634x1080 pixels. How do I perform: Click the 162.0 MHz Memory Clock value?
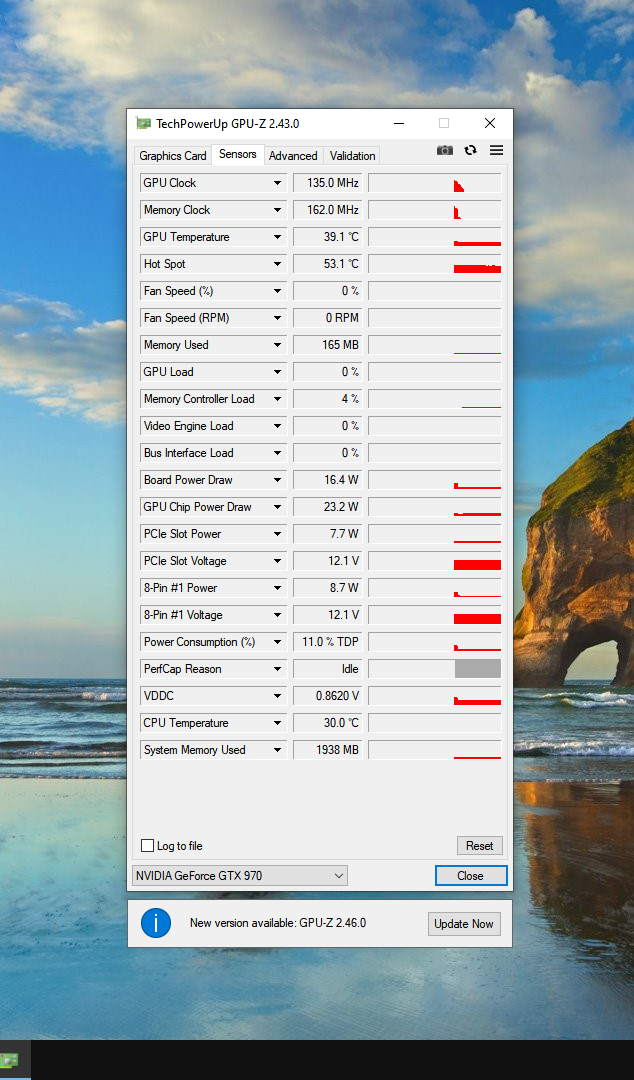click(327, 210)
